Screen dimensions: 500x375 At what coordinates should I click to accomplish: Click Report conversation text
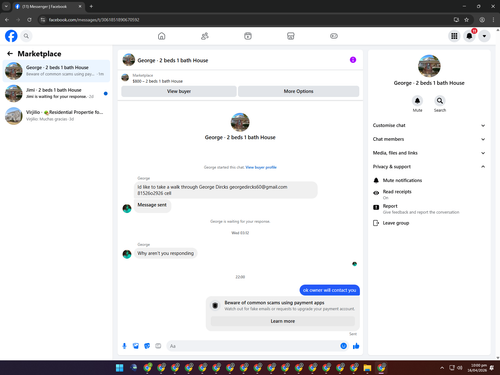(421, 209)
